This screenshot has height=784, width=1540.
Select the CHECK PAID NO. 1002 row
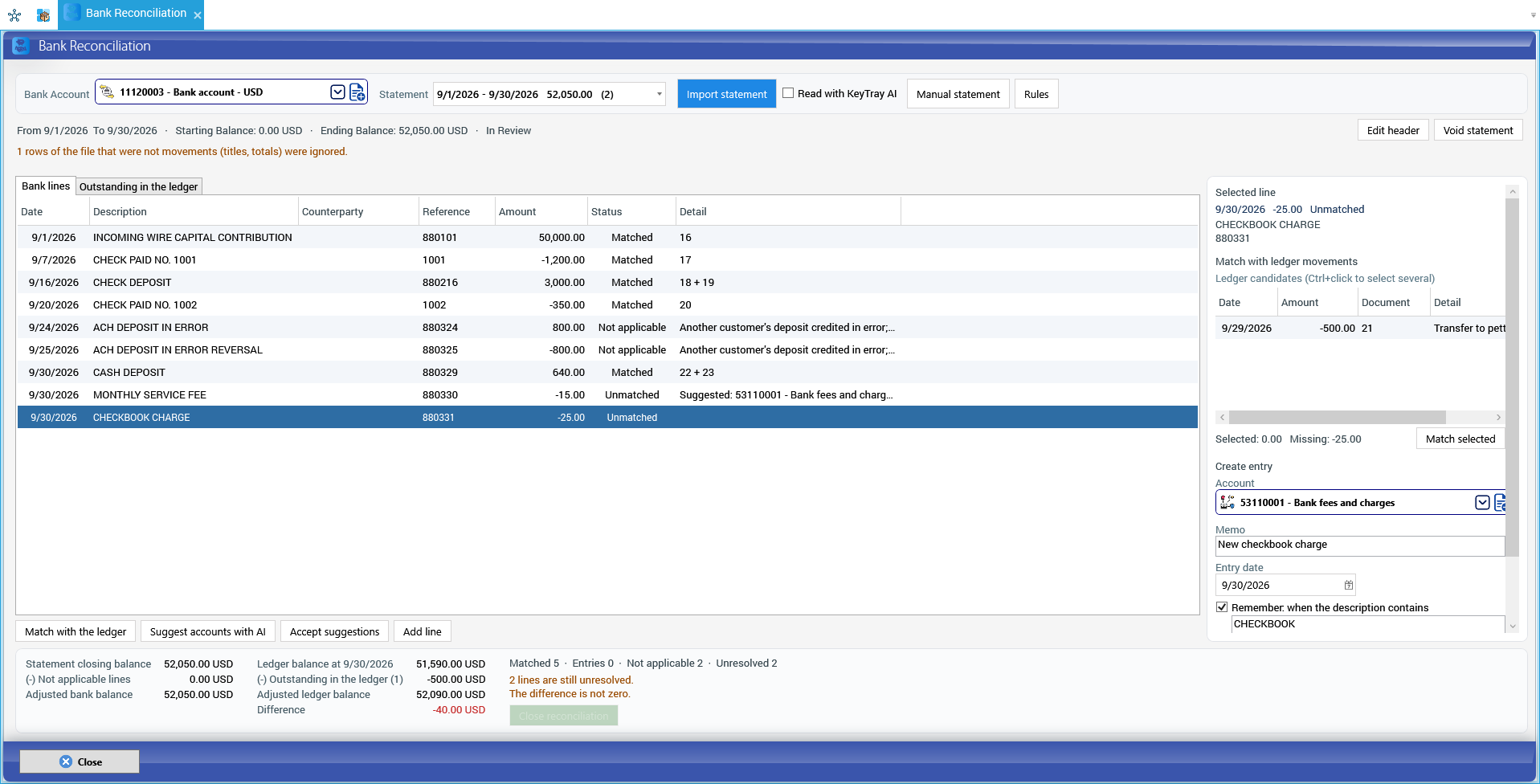click(x=607, y=304)
